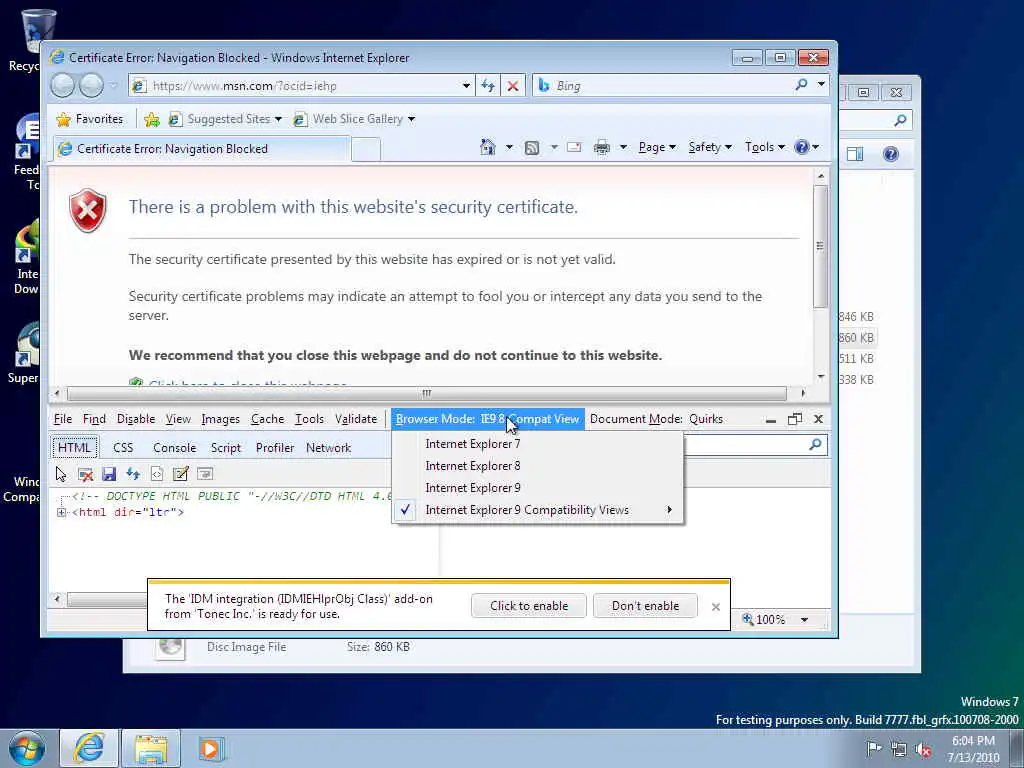Click the red Stop loading icon

click(513, 86)
